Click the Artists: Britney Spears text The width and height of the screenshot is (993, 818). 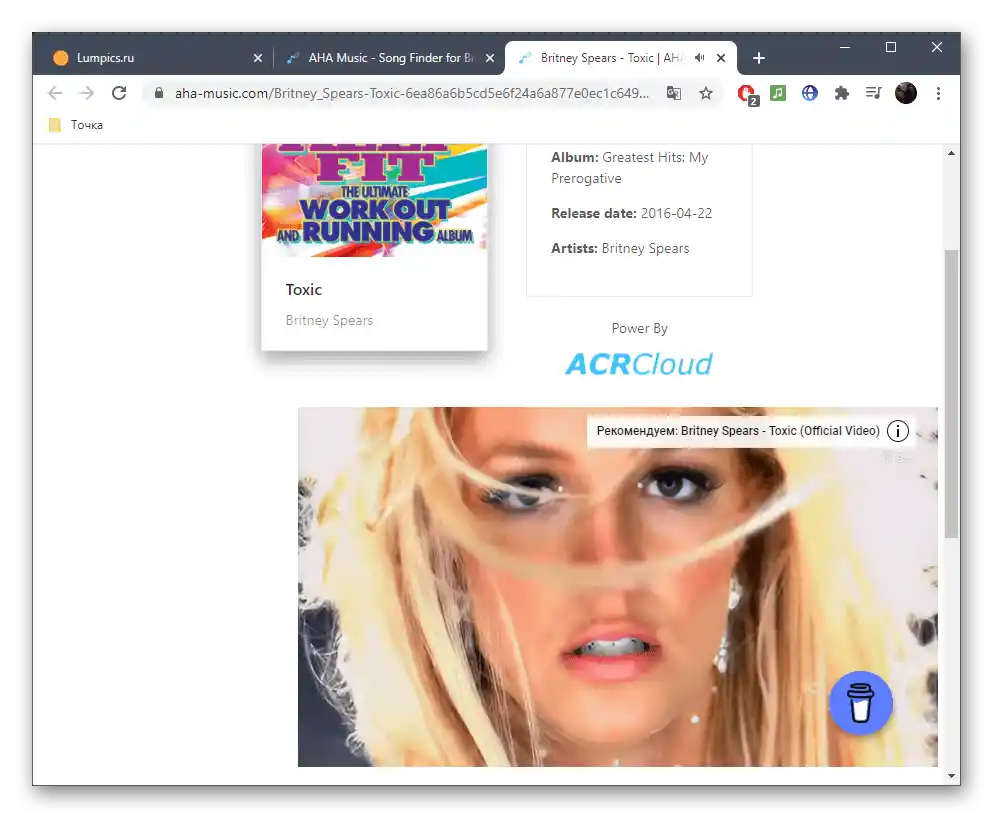point(620,248)
